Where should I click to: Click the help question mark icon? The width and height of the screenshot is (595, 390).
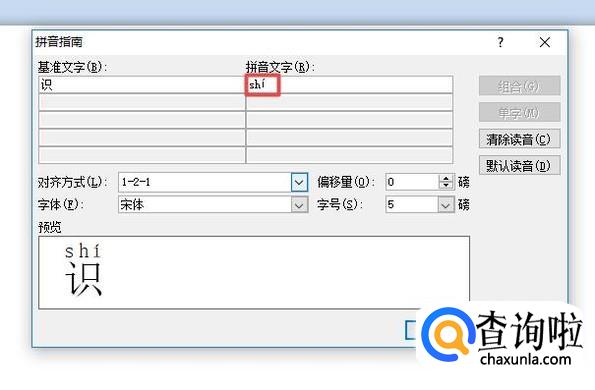point(501,42)
